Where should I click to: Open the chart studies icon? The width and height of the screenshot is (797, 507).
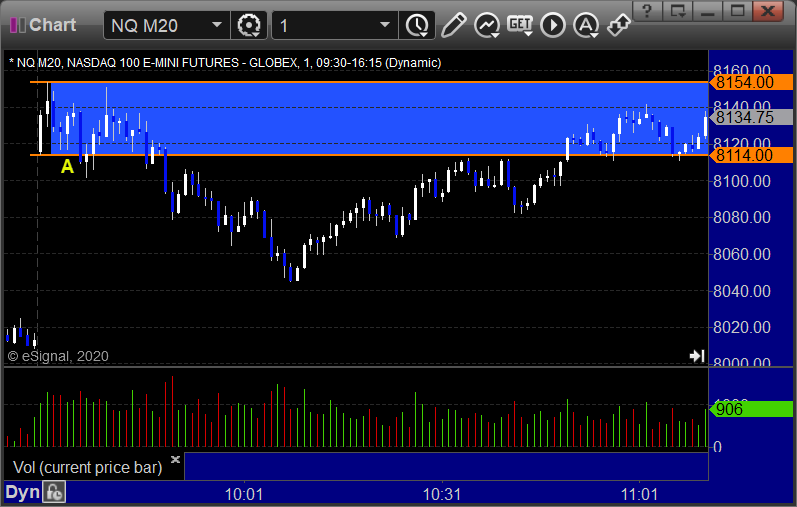click(x=486, y=25)
